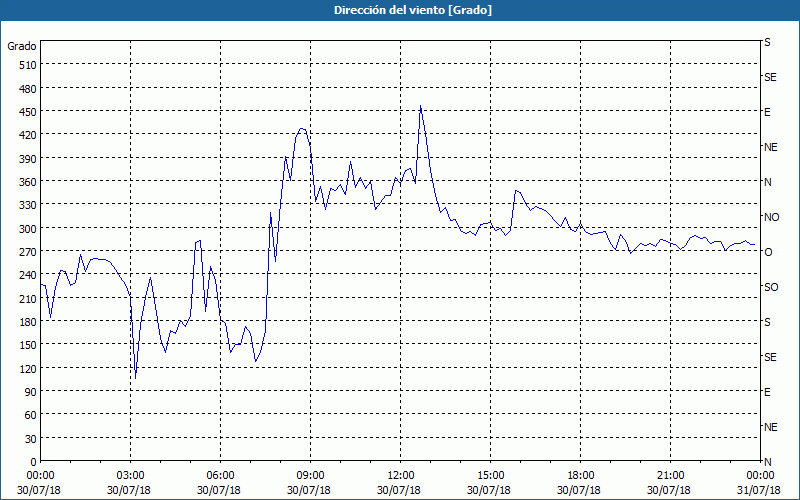This screenshot has height=500, width=800.
Task: Click the "Grado" axis unit label
Action: click(x=22, y=46)
